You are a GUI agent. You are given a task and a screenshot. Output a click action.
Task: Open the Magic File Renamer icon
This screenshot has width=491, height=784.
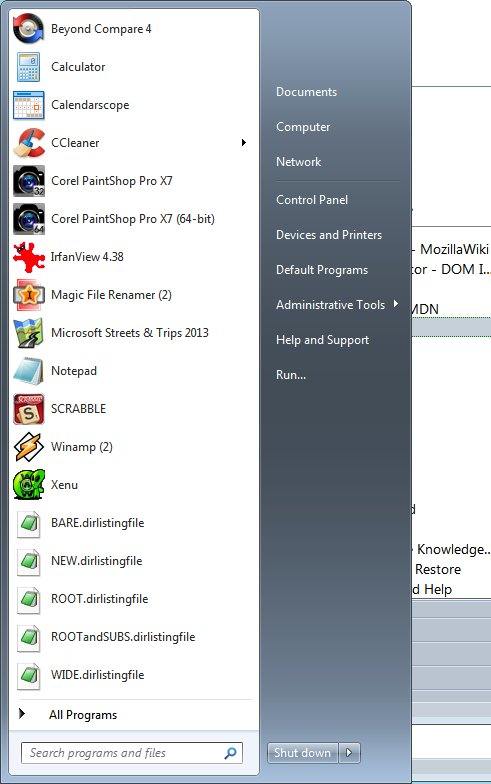pyautogui.click(x=28, y=294)
